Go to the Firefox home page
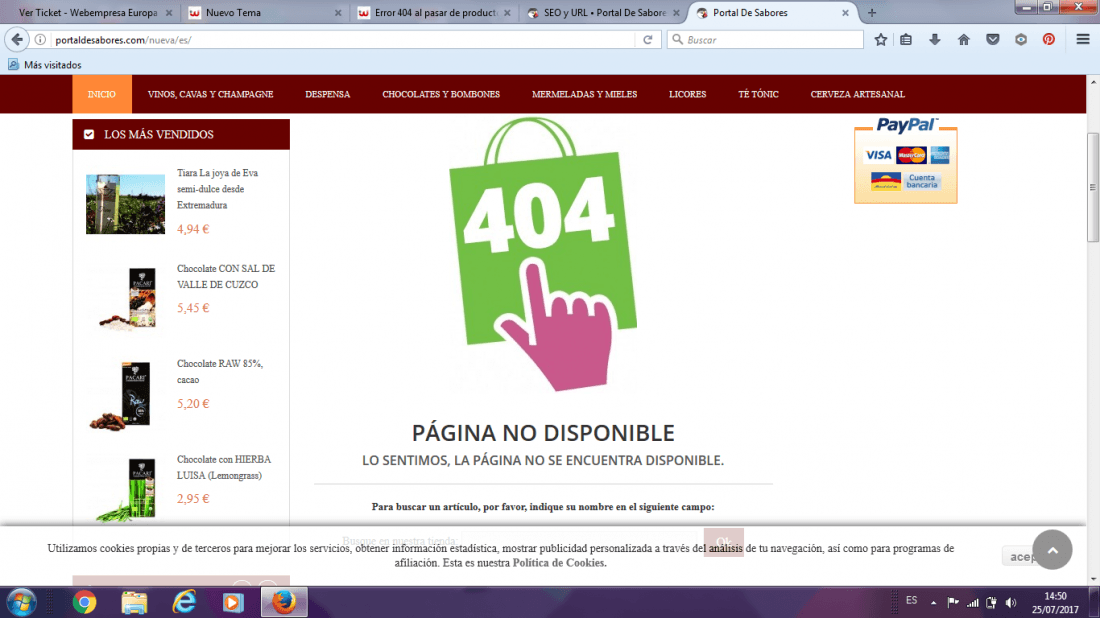1100x618 pixels. pyautogui.click(x=963, y=40)
